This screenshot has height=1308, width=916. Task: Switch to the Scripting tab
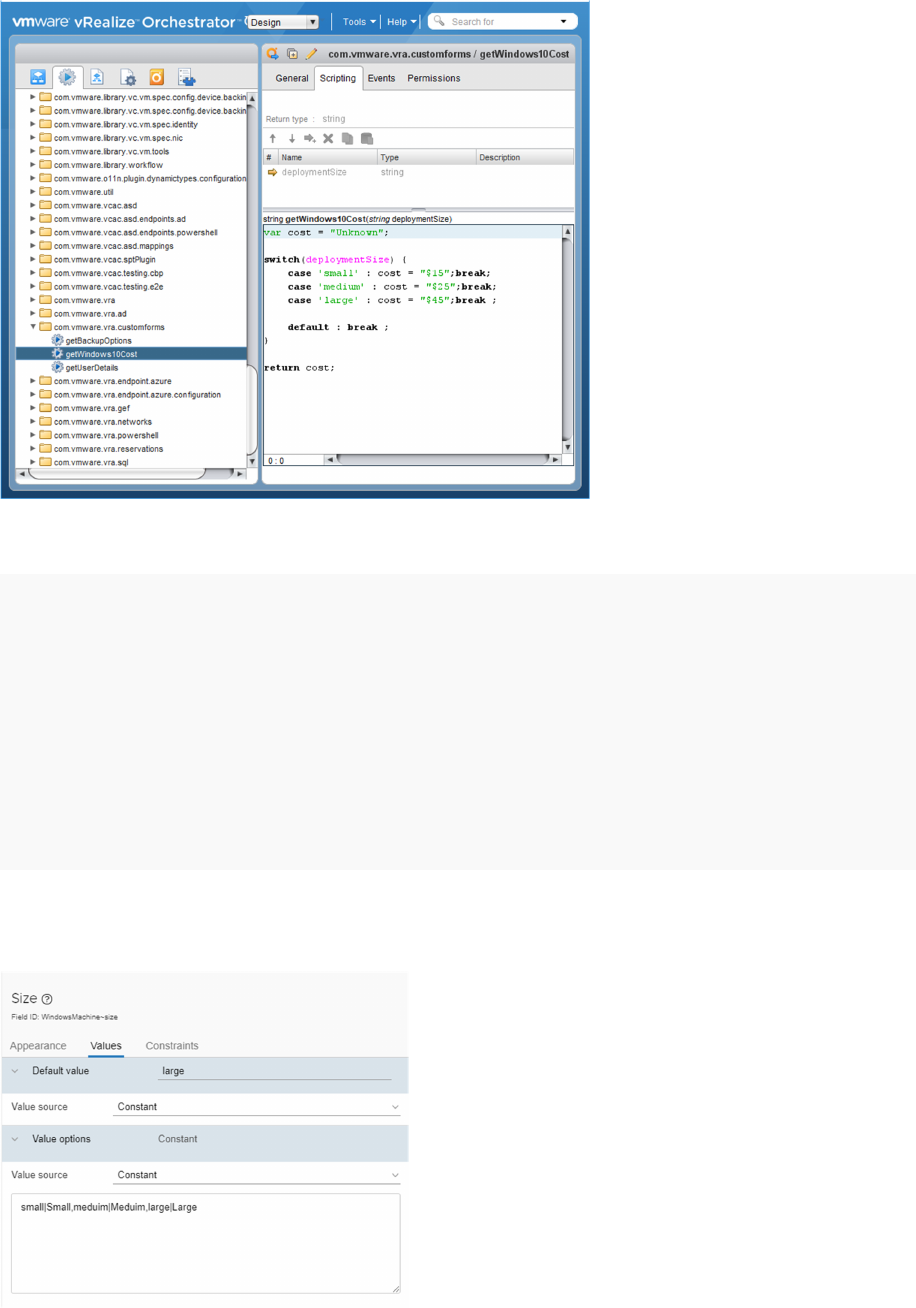pos(338,78)
